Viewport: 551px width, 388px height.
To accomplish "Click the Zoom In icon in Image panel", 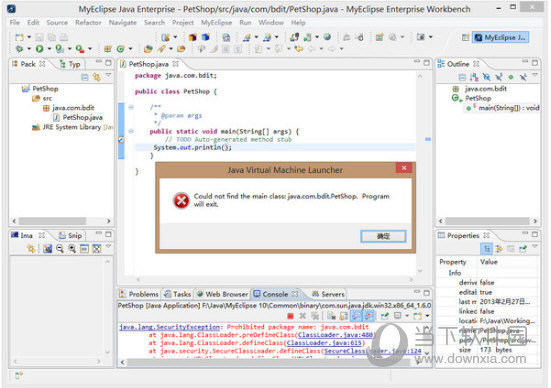I will (x=72, y=248).
